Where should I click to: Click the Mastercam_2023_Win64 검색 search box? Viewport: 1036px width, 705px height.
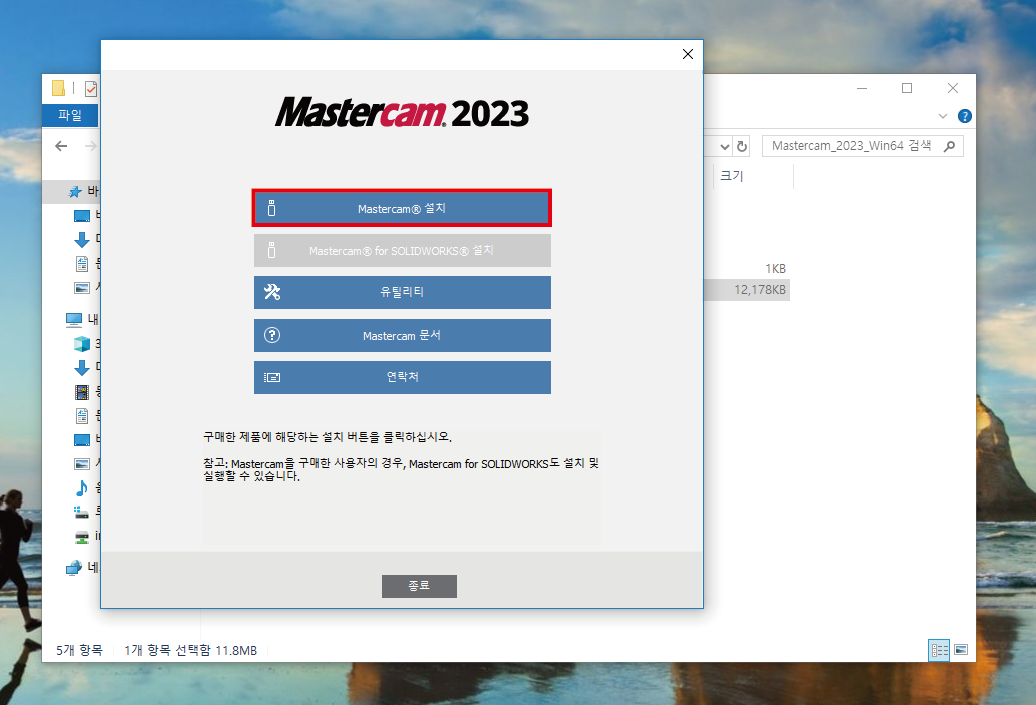click(x=862, y=146)
